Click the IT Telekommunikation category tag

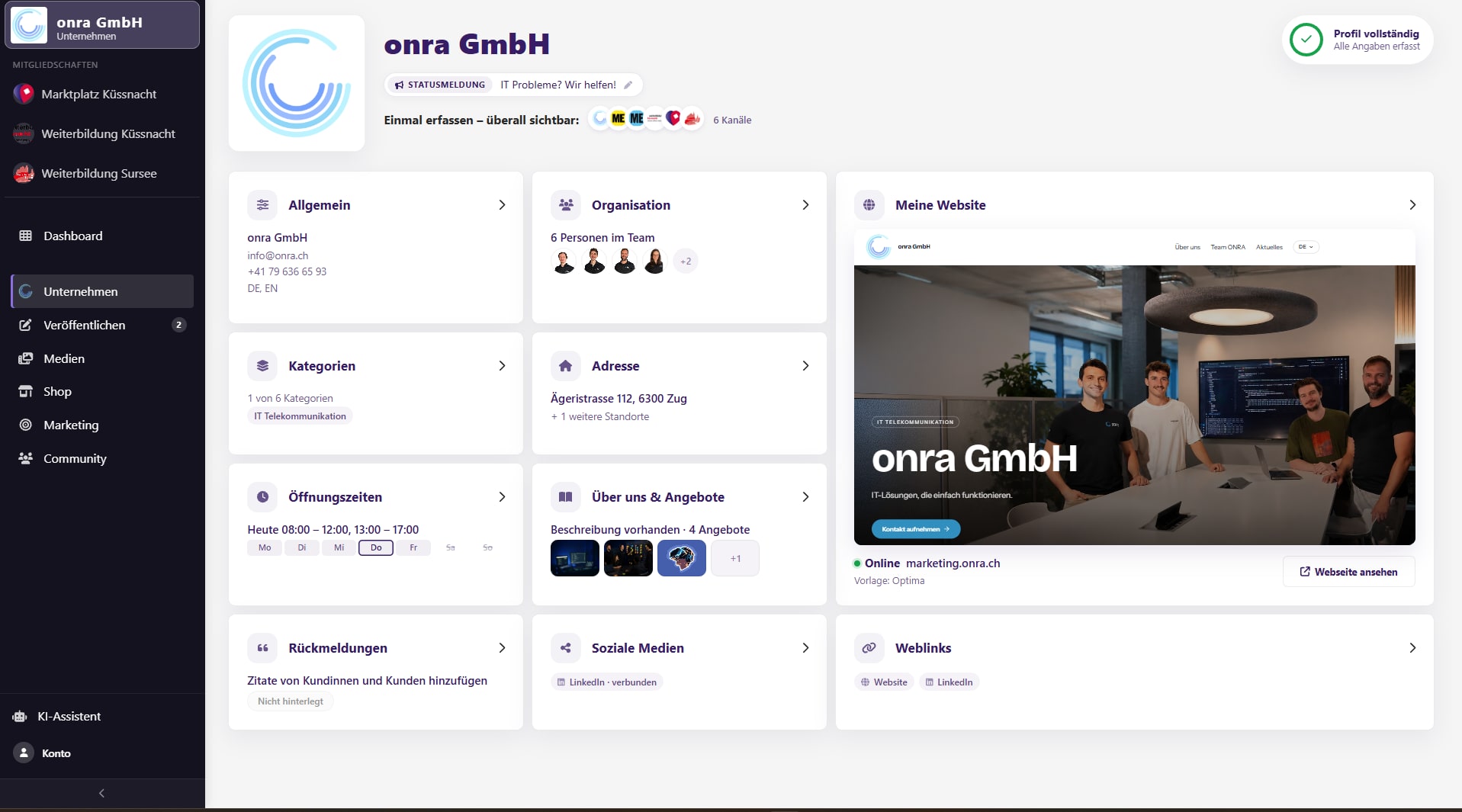click(300, 416)
